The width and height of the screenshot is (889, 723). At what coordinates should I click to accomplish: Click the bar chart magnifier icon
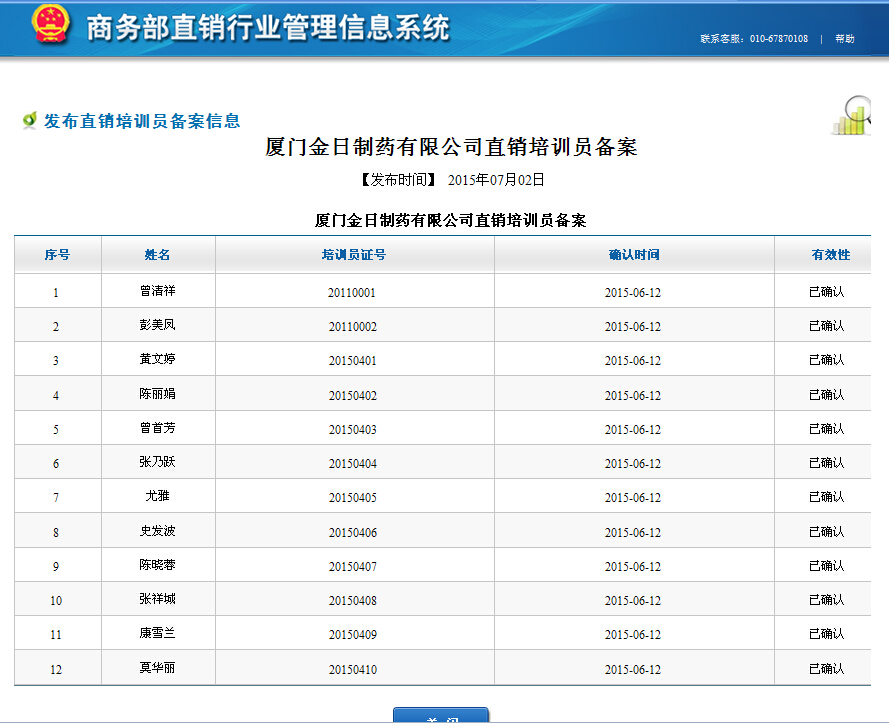[x=853, y=116]
